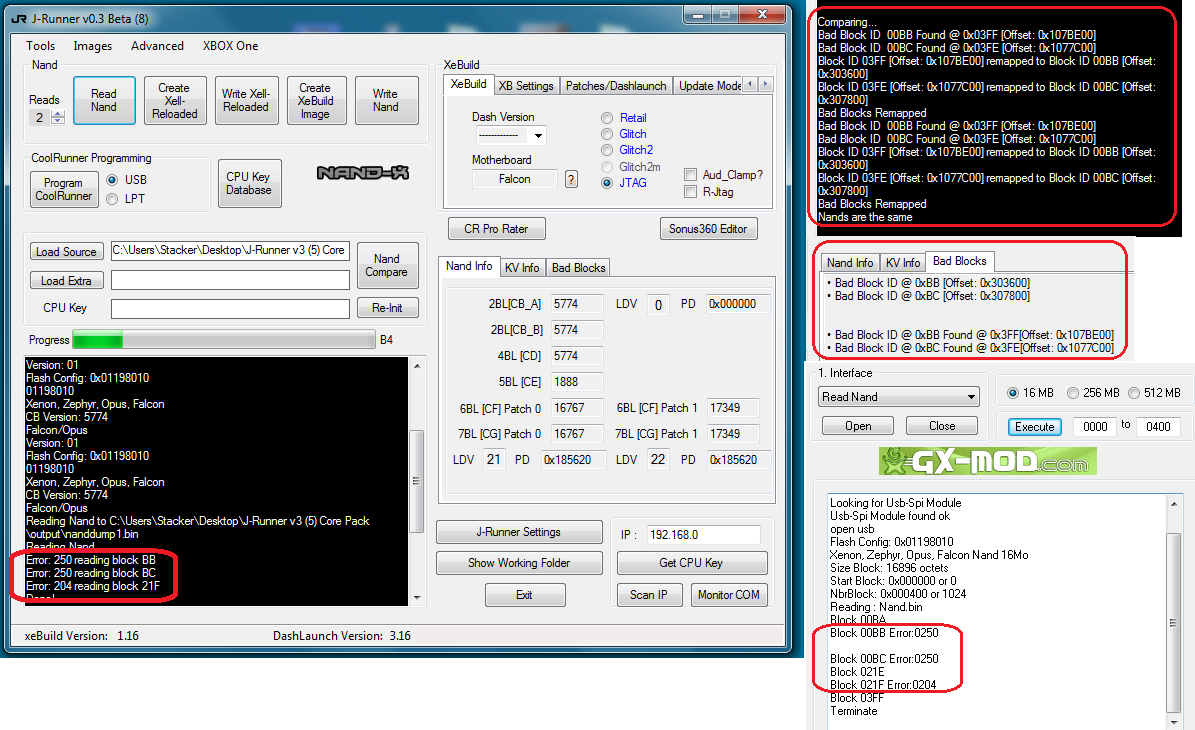The height and width of the screenshot is (730, 1195).
Task: Open Sonus360 Editor
Action: coord(708,229)
